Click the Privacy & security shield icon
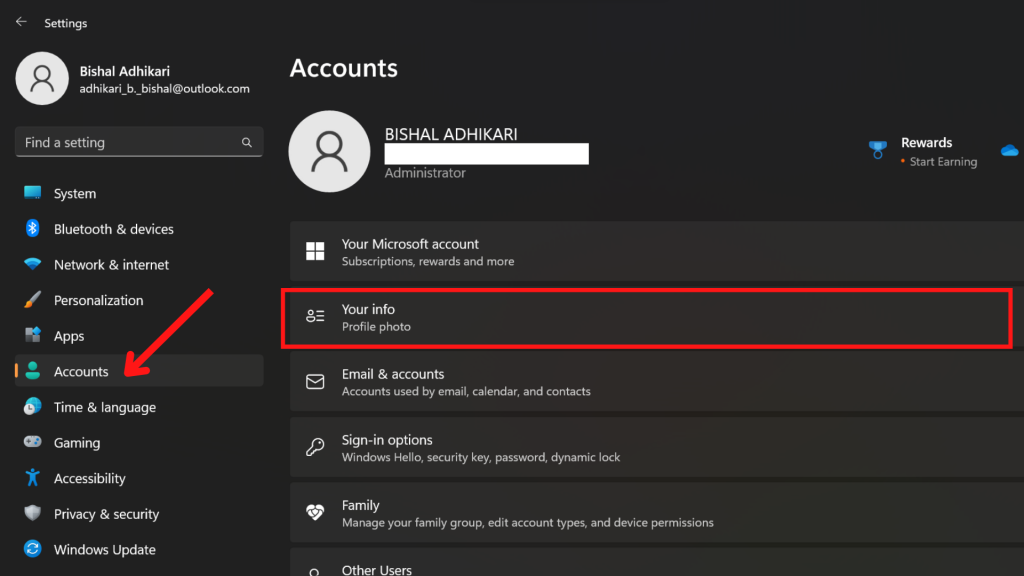 tap(32, 513)
